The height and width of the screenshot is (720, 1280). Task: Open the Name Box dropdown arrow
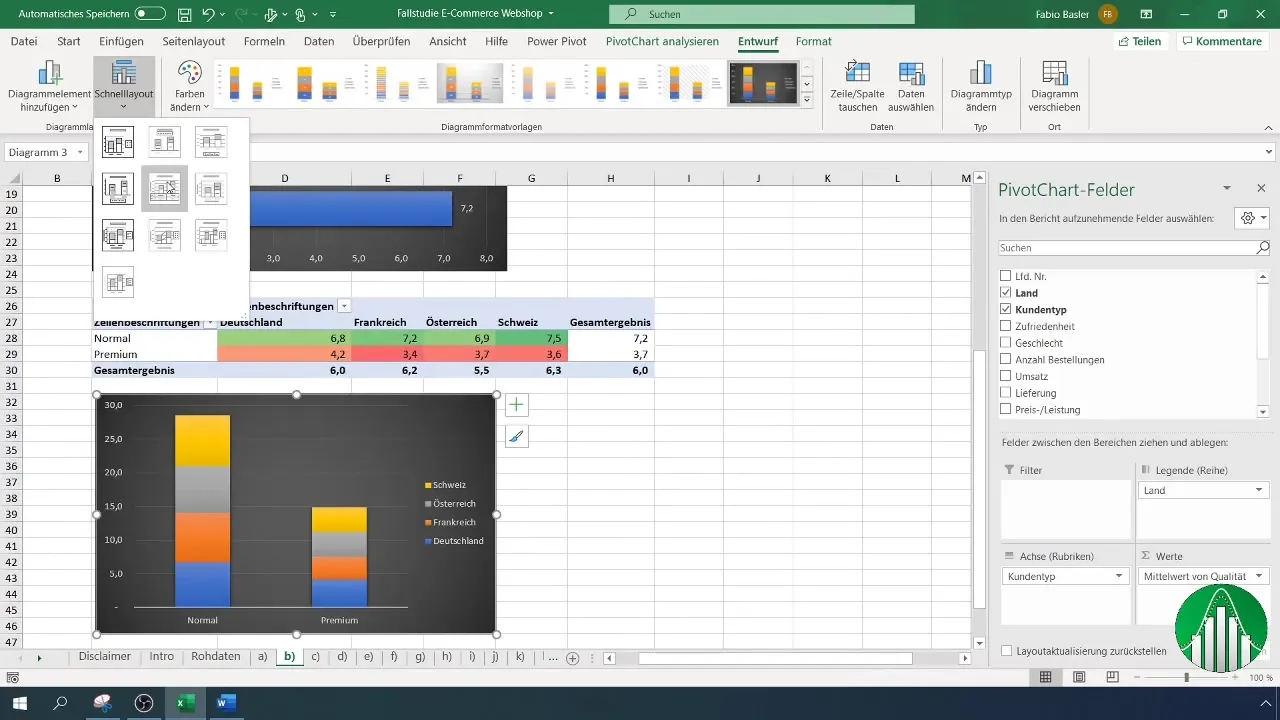click(80, 152)
